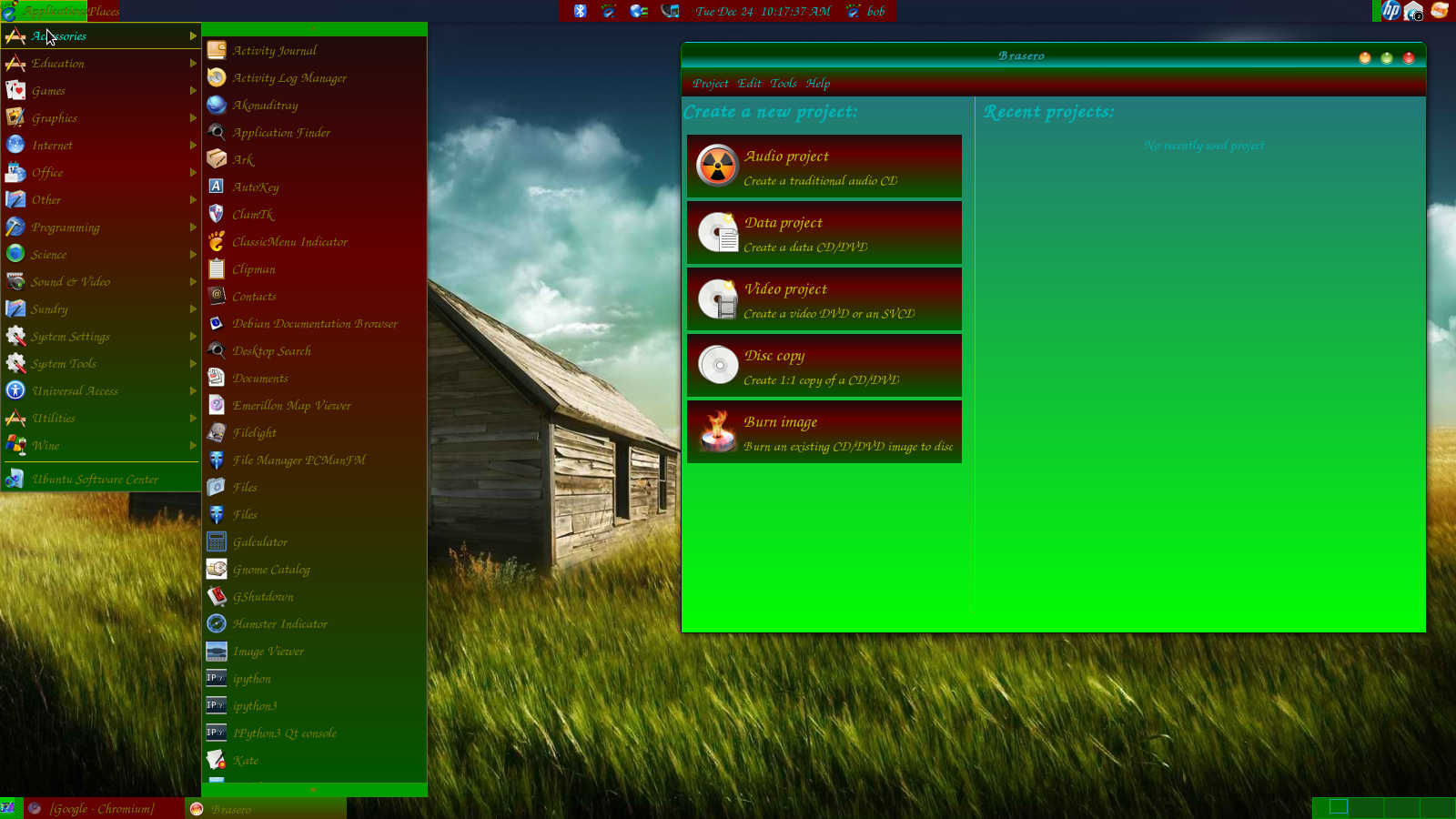Select 'Create 1:1 copy of a CD/DVD'
Image resolution: width=1456 pixels, height=819 pixels.
(x=821, y=379)
